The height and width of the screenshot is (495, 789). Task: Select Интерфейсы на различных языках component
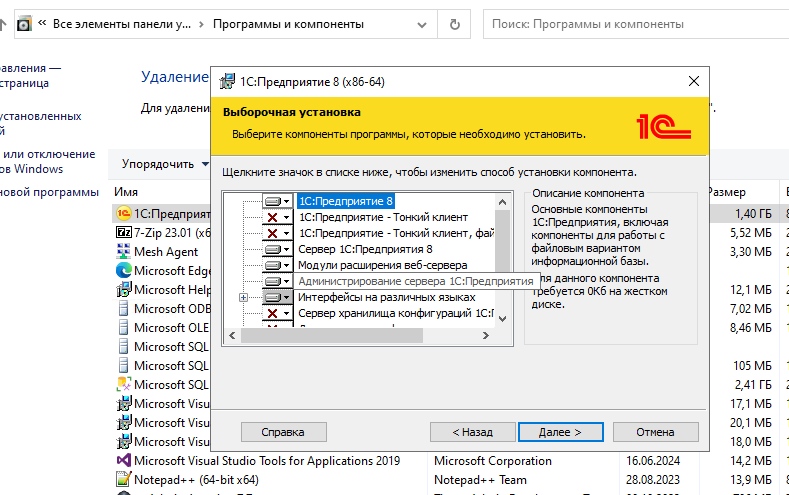(x=386, y=297)
